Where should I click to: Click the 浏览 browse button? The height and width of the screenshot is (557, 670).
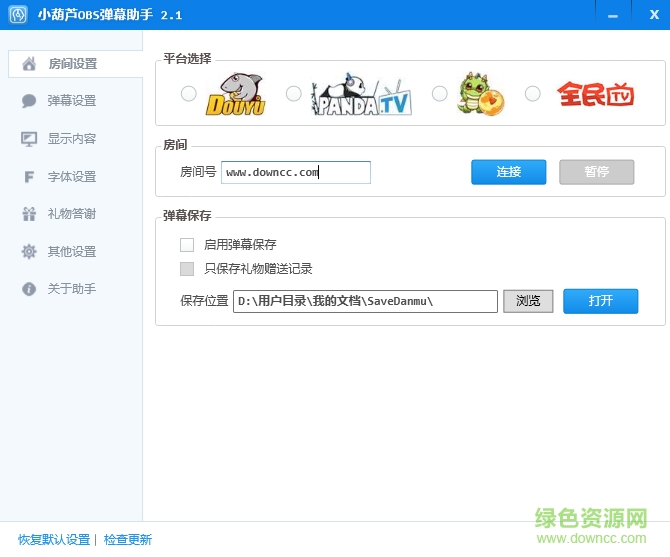[x=528, y=301]
